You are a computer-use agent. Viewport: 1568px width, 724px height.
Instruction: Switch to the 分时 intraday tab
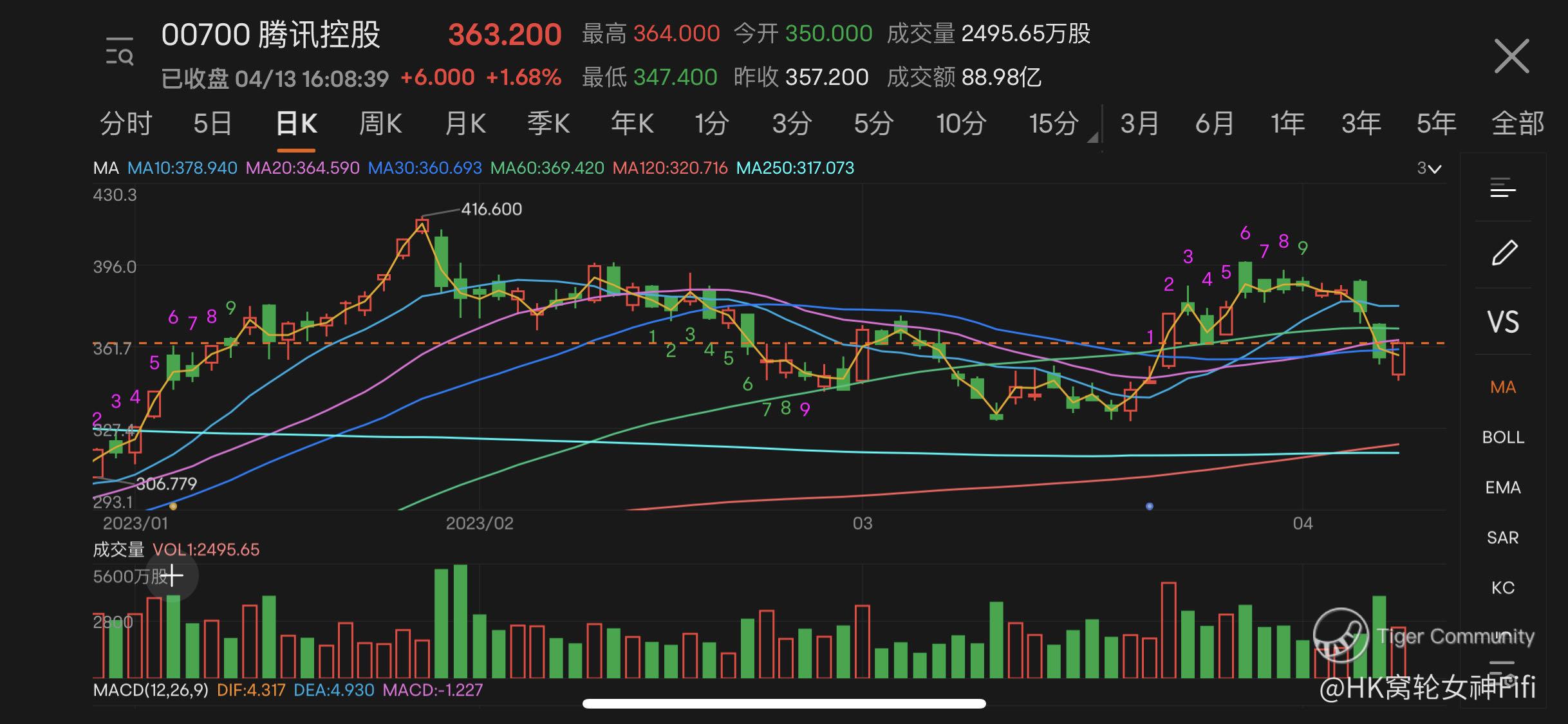(x=126, y=124)
